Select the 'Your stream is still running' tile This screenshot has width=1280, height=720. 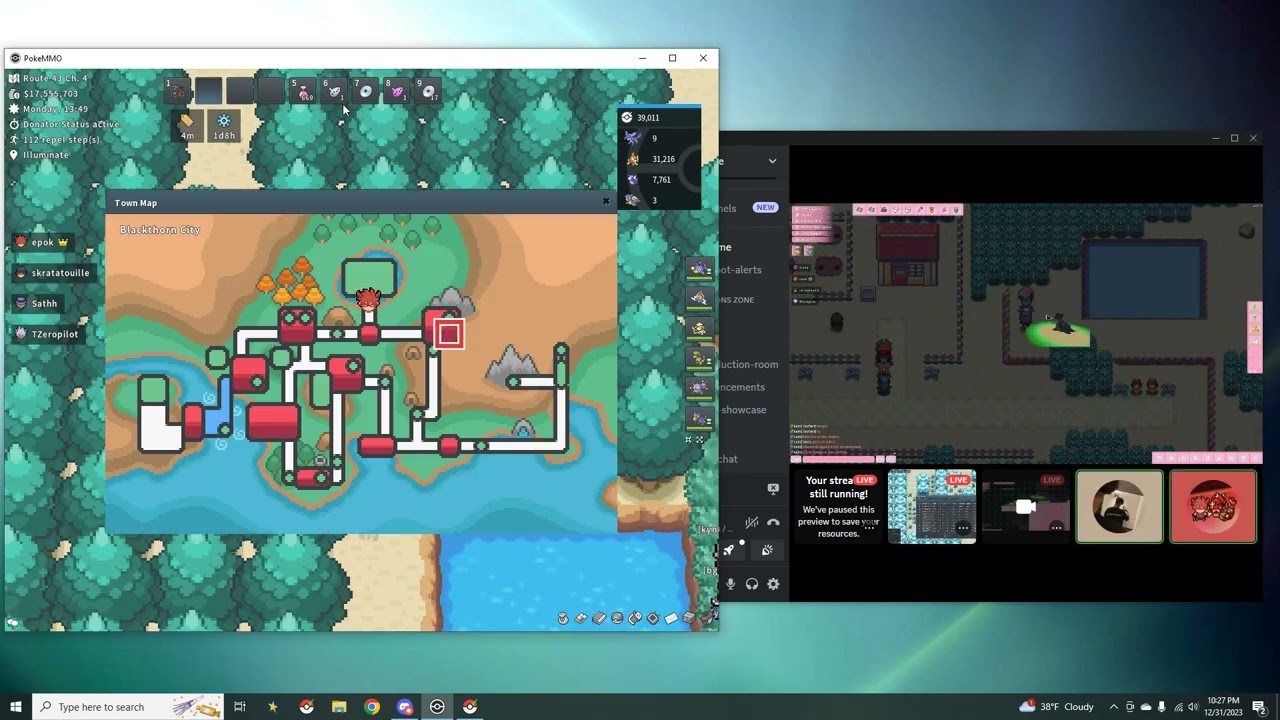(x=838, y=507)
